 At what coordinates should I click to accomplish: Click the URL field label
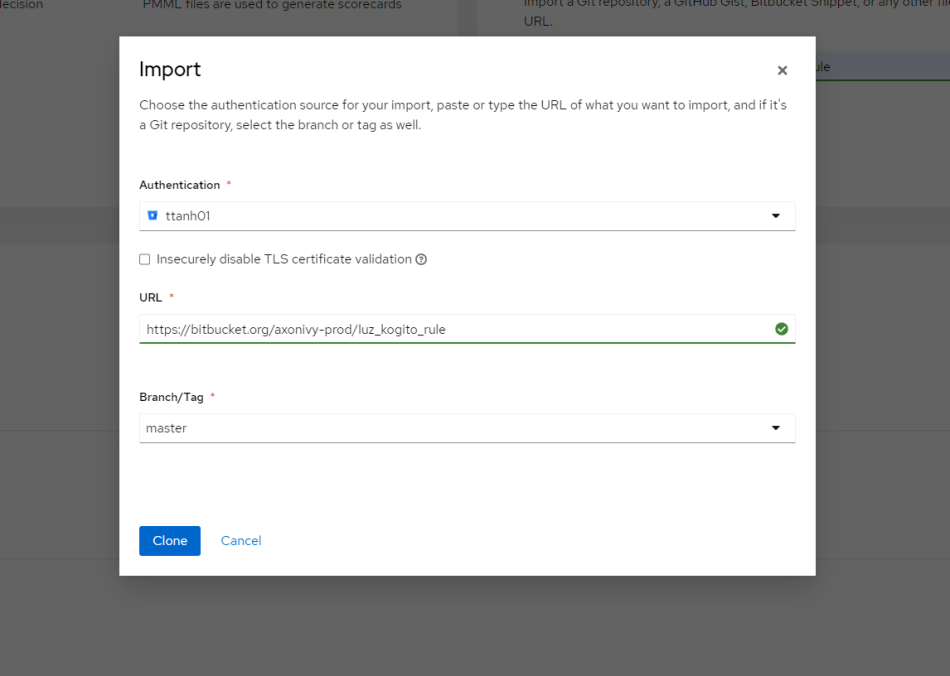click(x=151, y=297)
